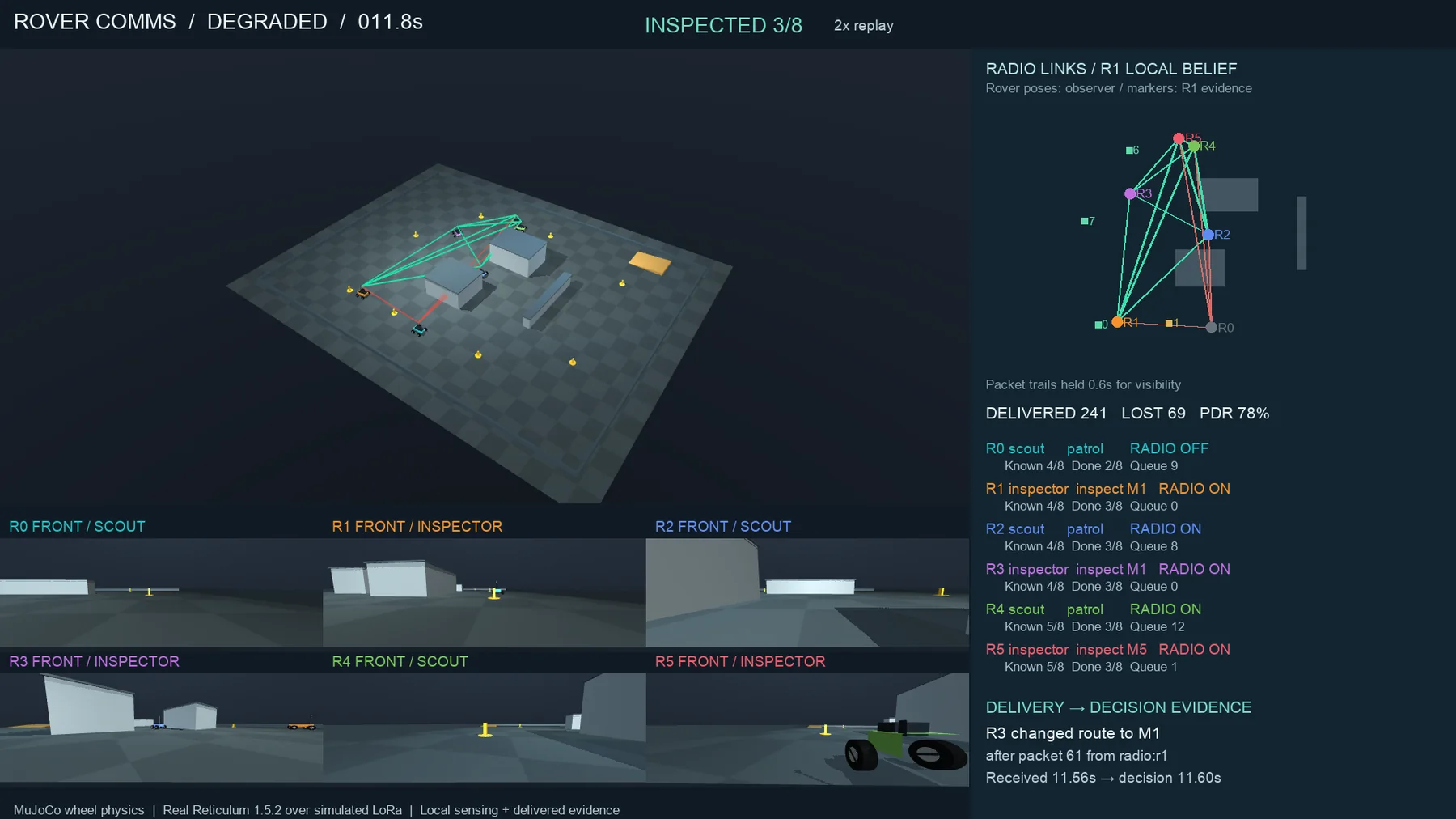
Task: Select the R3 inspector inspect M1 row
Action: click(x=1107, y=569)
